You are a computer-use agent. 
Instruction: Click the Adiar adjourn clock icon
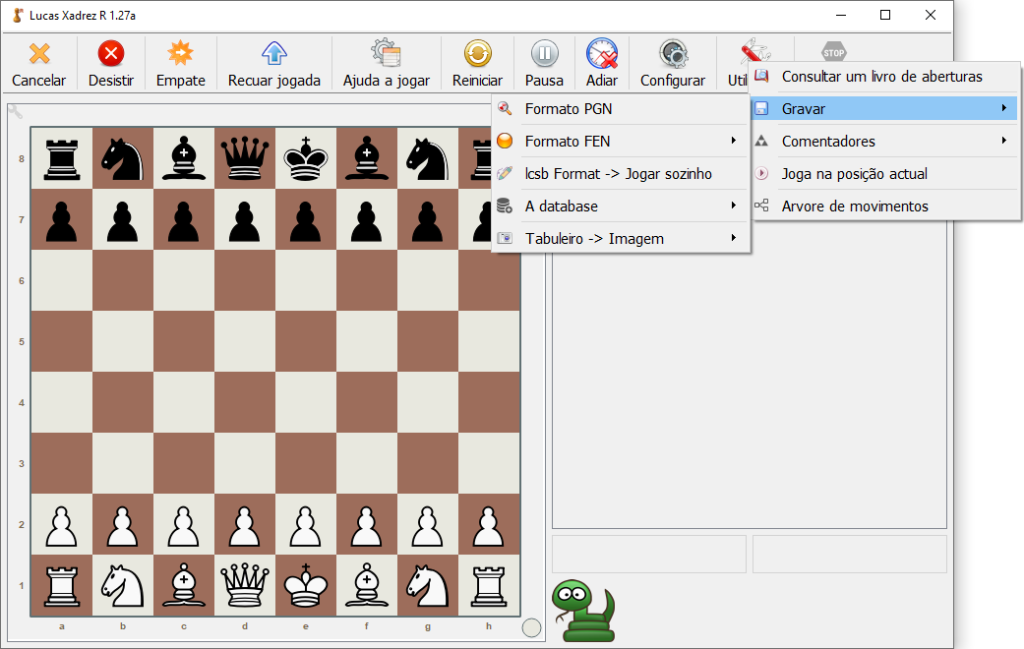601,51
